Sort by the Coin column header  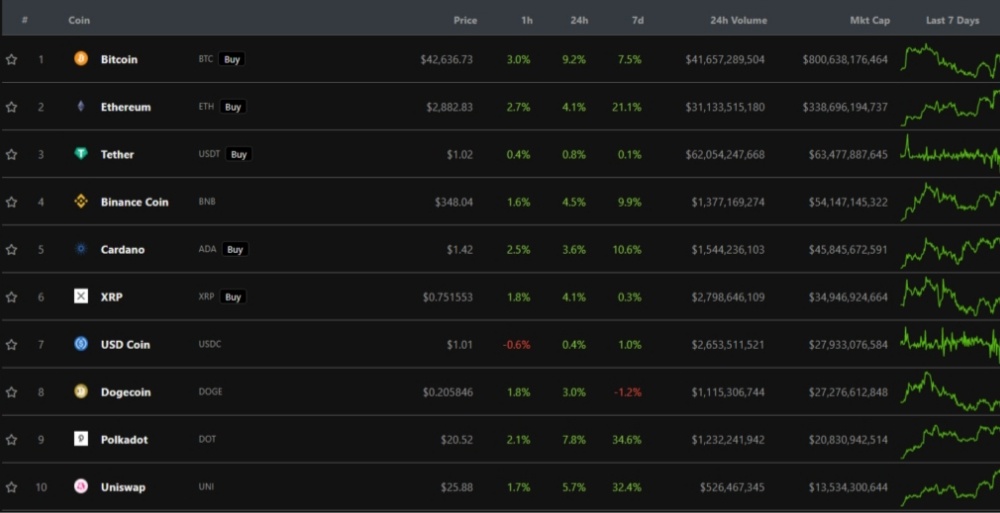point(79,20)
